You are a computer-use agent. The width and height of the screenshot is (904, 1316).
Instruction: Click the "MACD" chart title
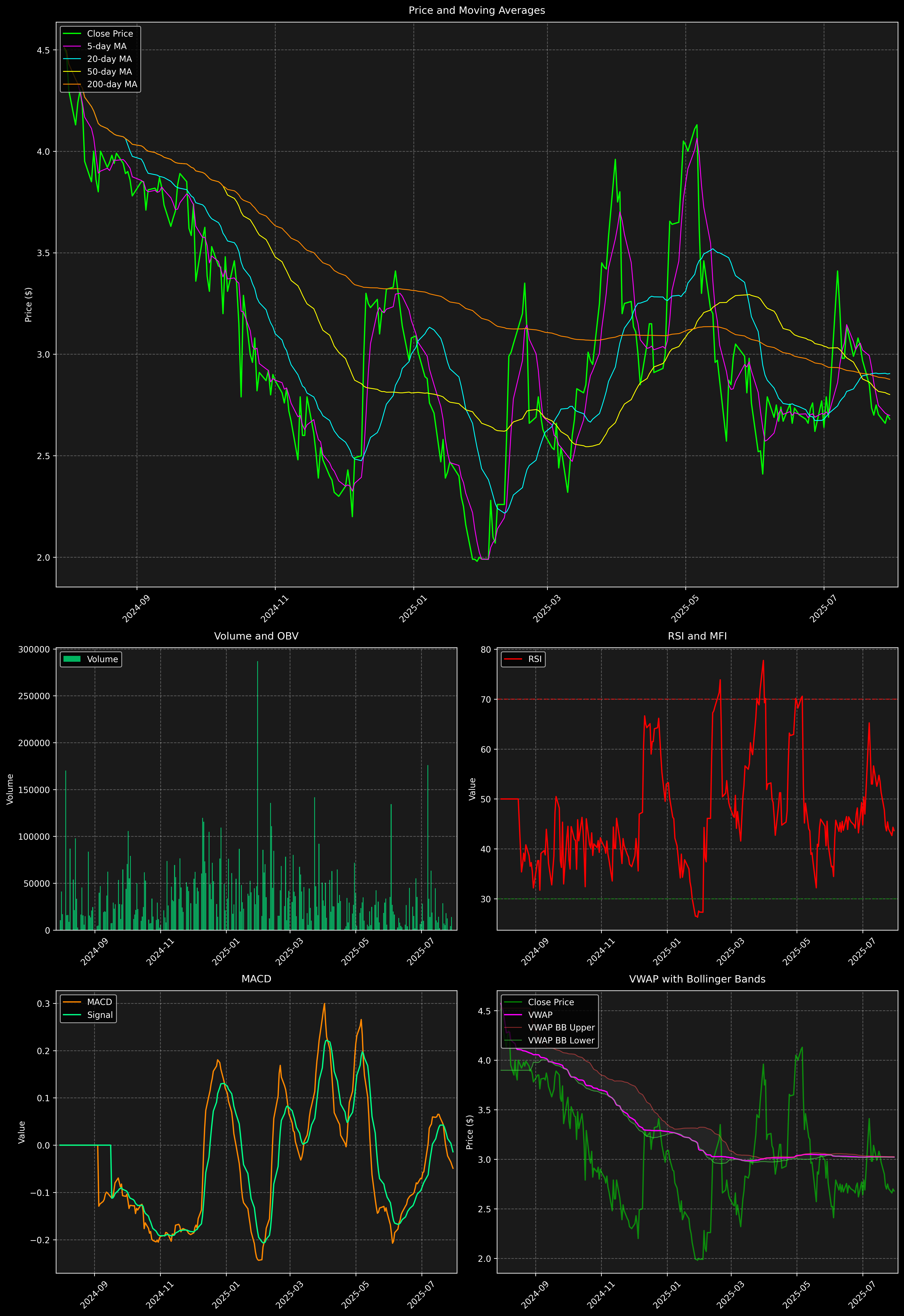pyautogui.click(x=256, y=979)
